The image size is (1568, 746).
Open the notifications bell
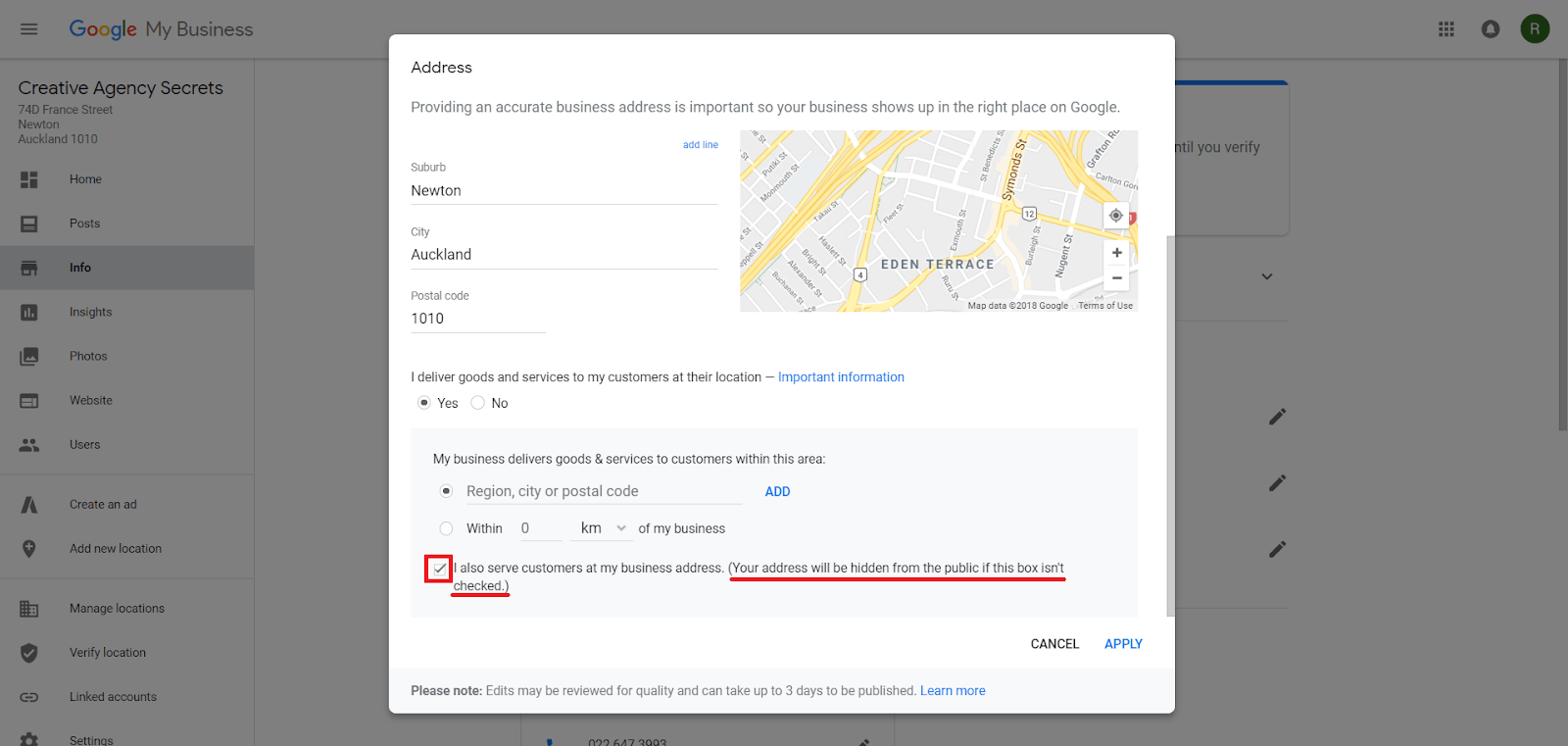point(1491,28)
